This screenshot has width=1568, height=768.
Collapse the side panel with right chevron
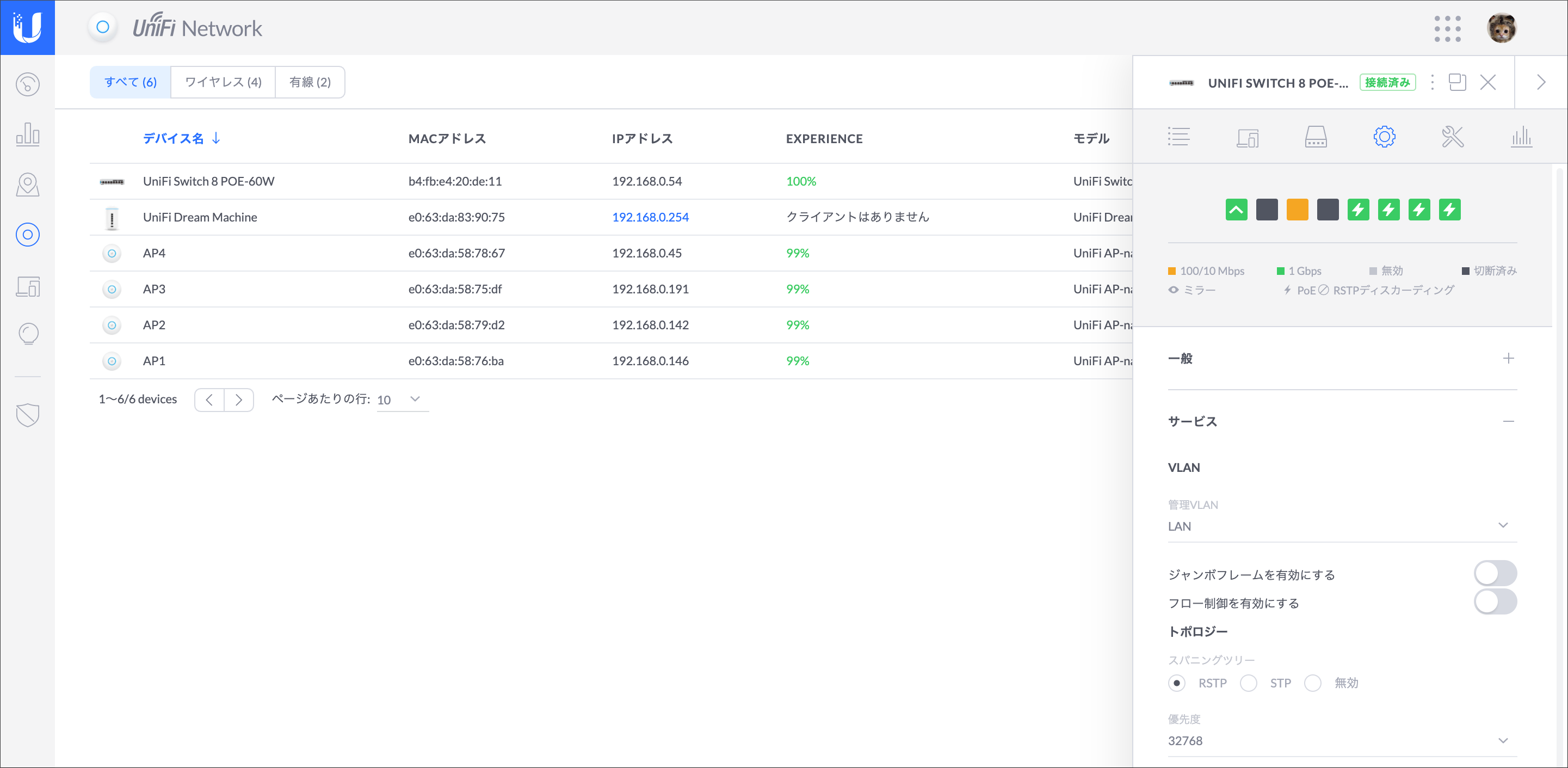click(1541, 82)
